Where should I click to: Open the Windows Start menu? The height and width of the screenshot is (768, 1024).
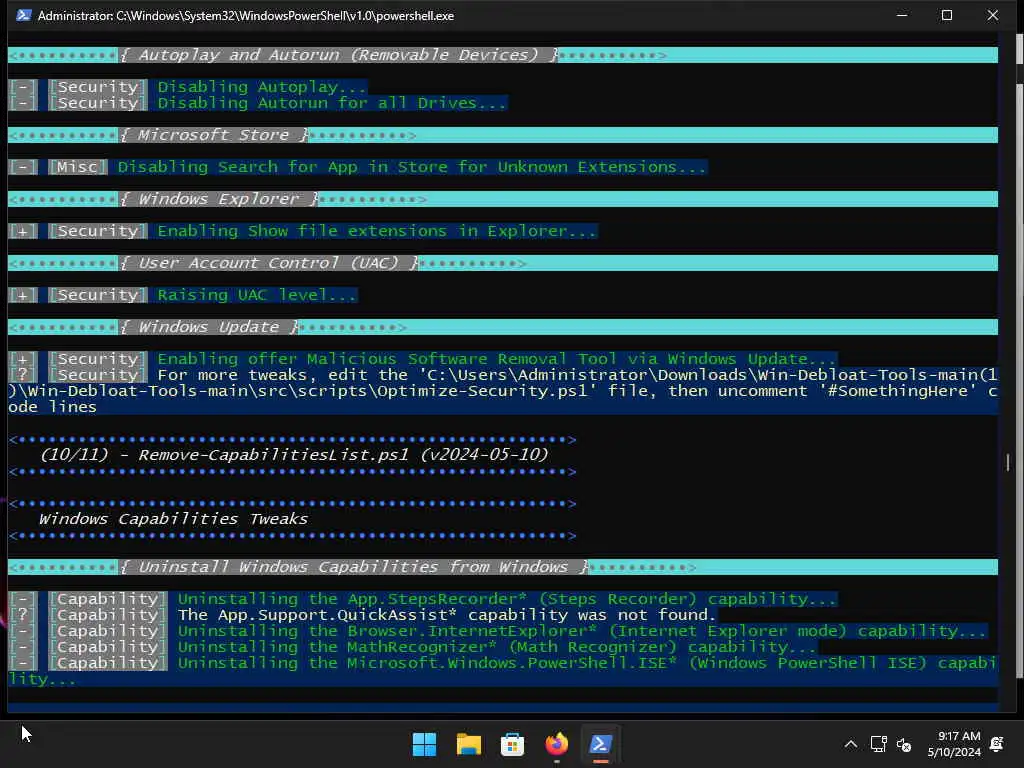pos(424,744)
